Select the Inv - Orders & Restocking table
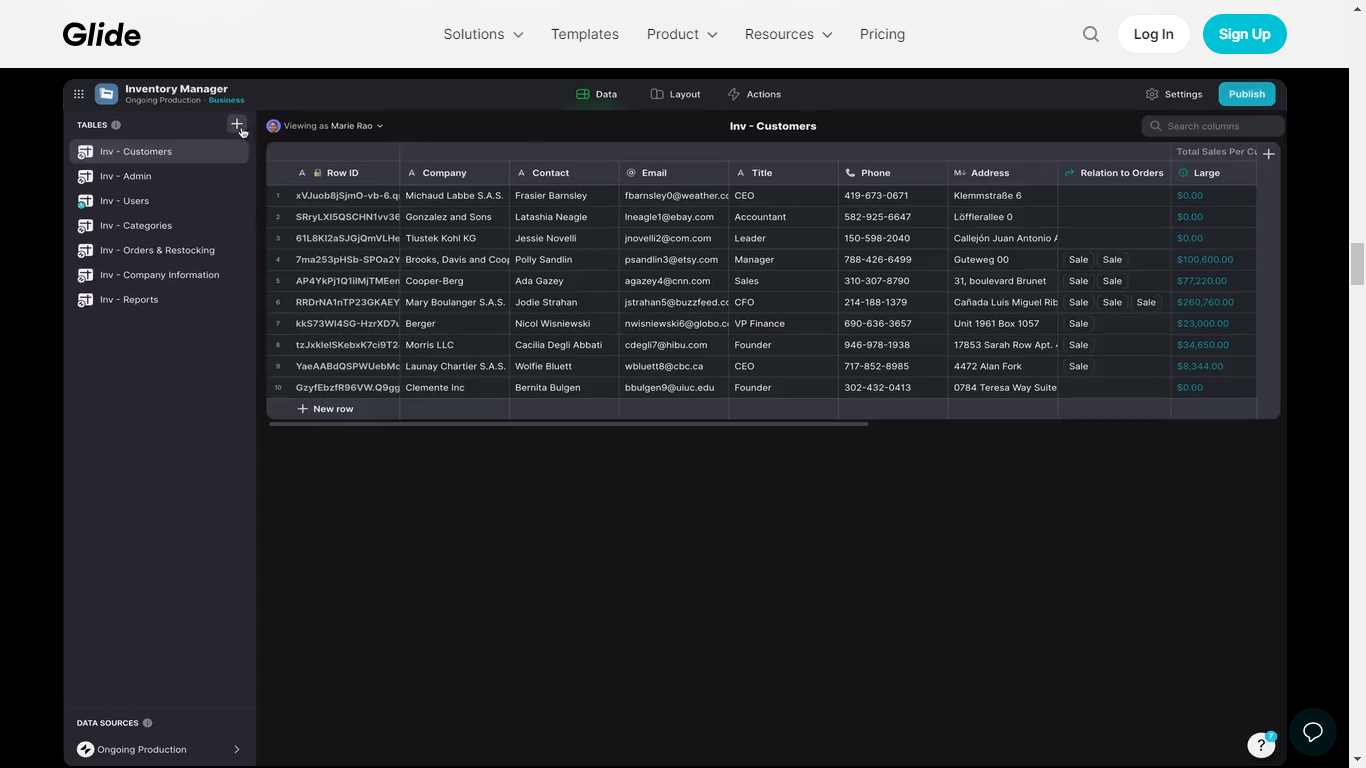Screen dimensions: 1366x768 point(157,250)
